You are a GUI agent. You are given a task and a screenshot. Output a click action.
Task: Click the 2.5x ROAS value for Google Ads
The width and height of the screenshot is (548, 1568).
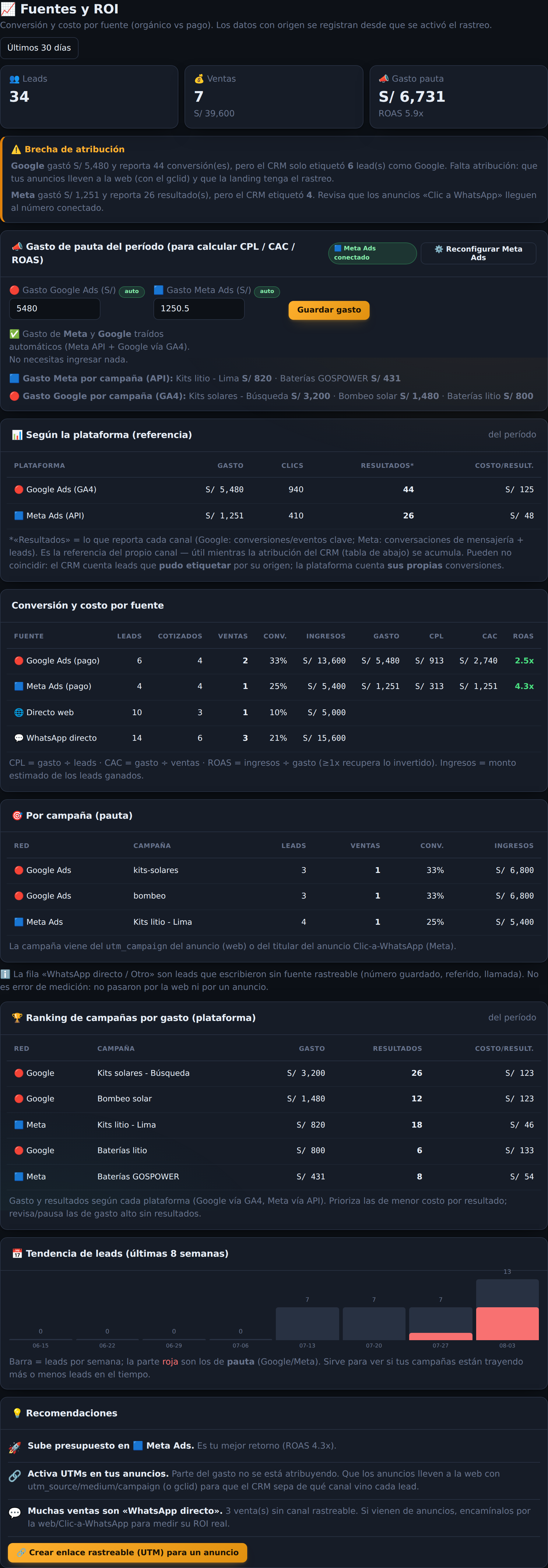[524, 660]
